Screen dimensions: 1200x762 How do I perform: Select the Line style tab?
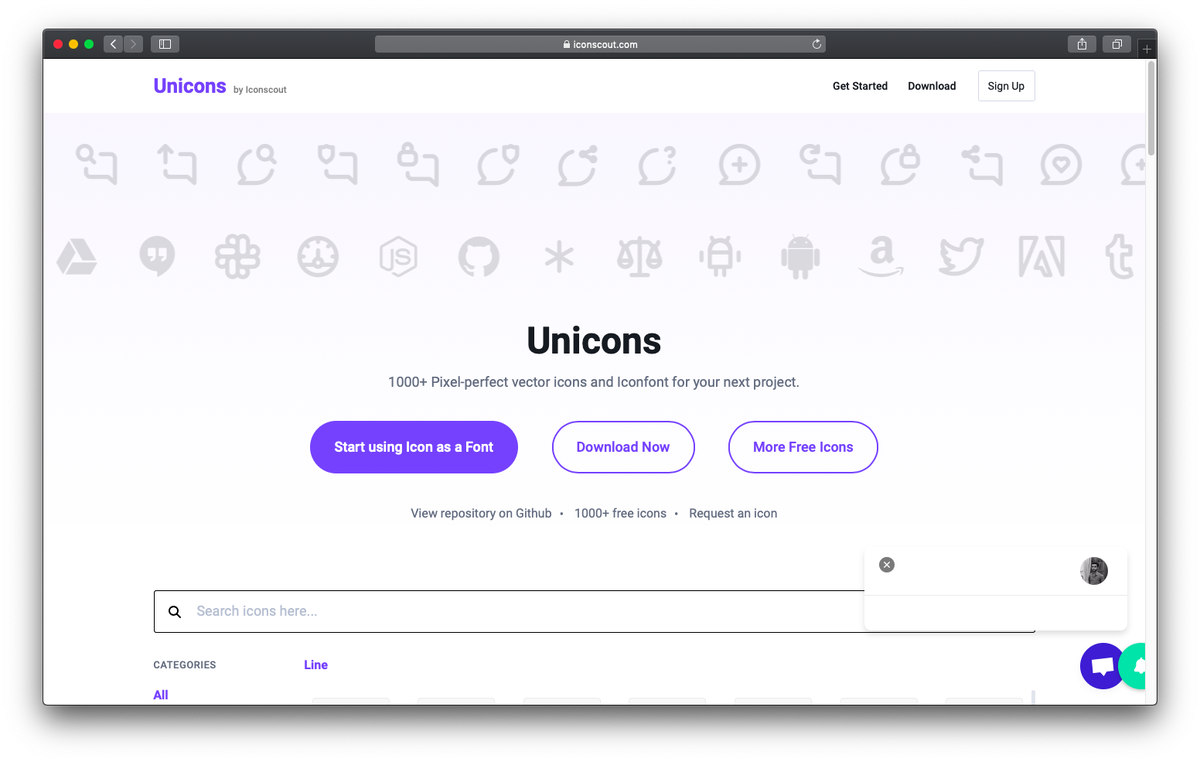point(316,665)
